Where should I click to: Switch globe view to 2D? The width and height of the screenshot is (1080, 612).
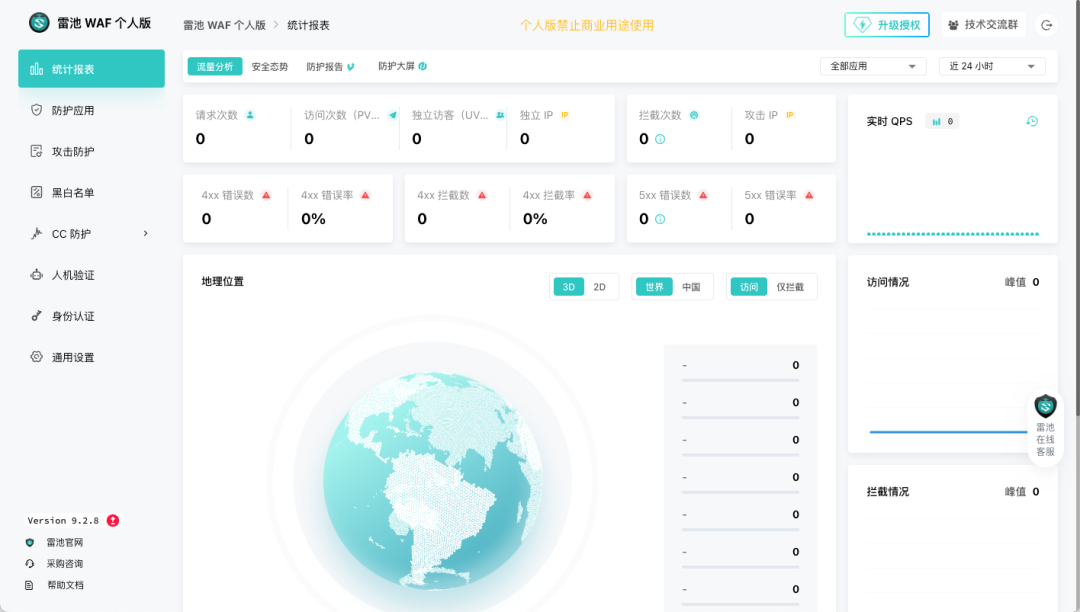tap(600, 287)
